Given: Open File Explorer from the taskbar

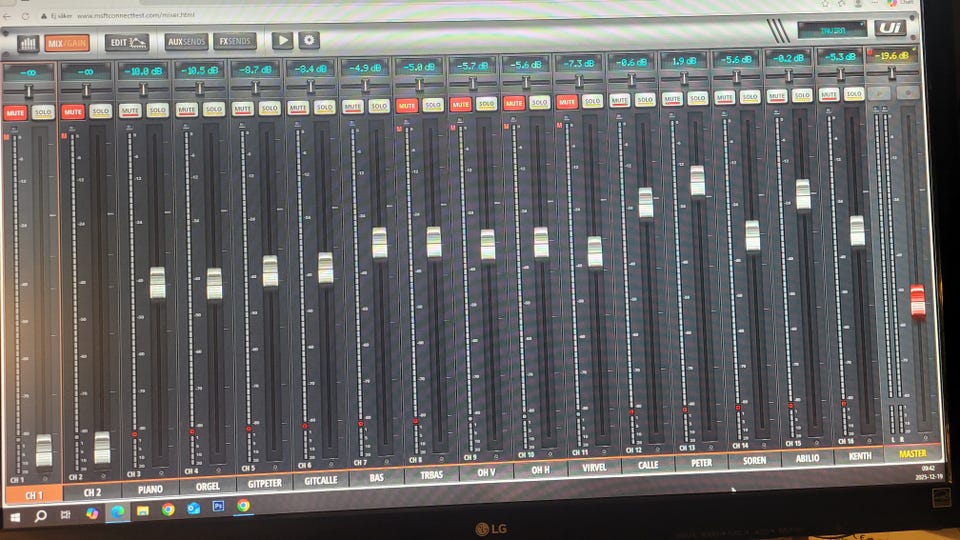Looking at the screenshot, I should [x=143, y=511].
